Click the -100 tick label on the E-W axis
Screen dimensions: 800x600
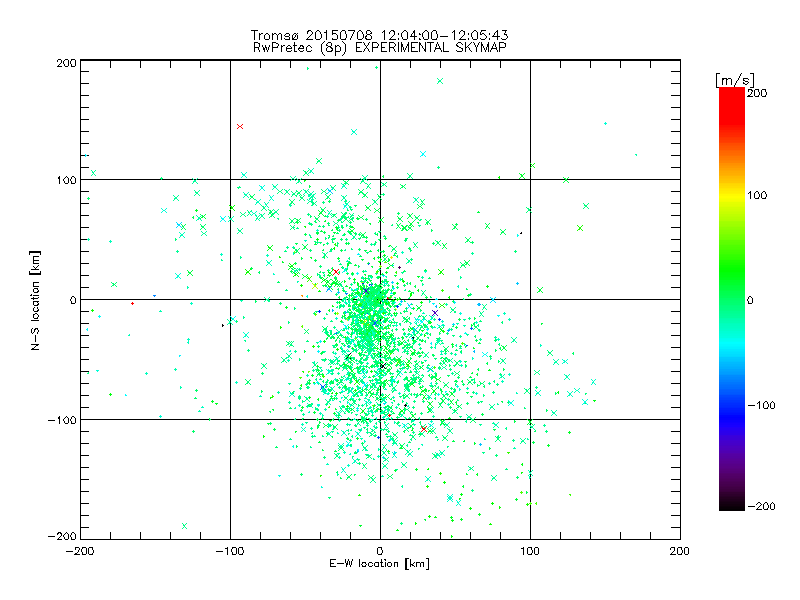(x=230, y=551)
